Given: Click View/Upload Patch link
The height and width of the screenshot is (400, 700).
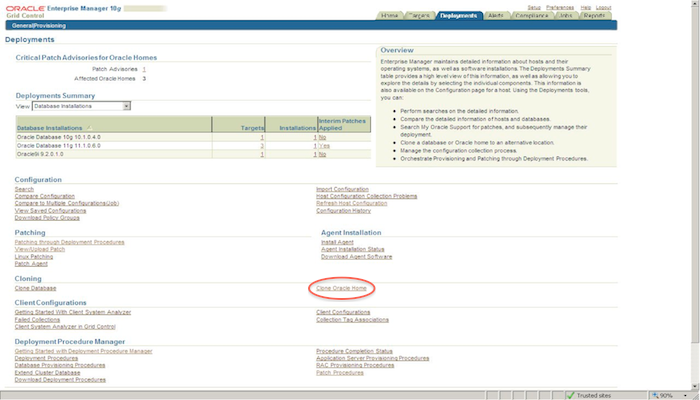Looking at the screenshot, I should tap(40, 250).
